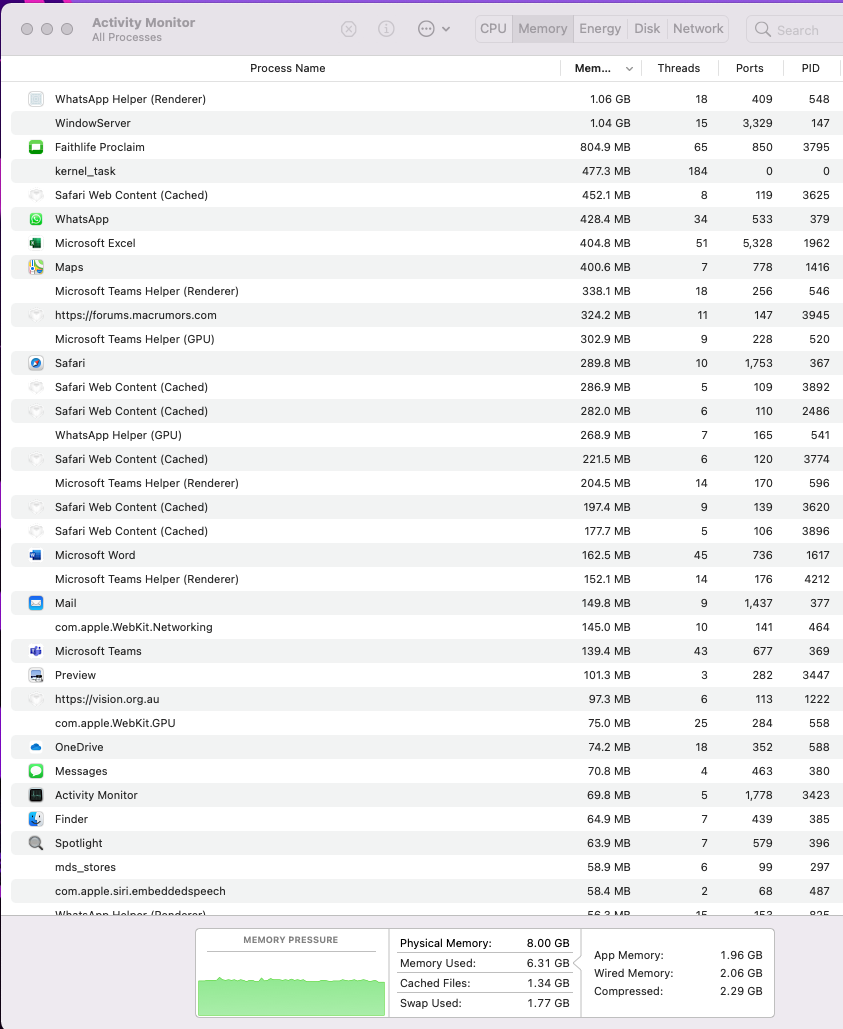Select the mds_stores process name

pos(85,867)
